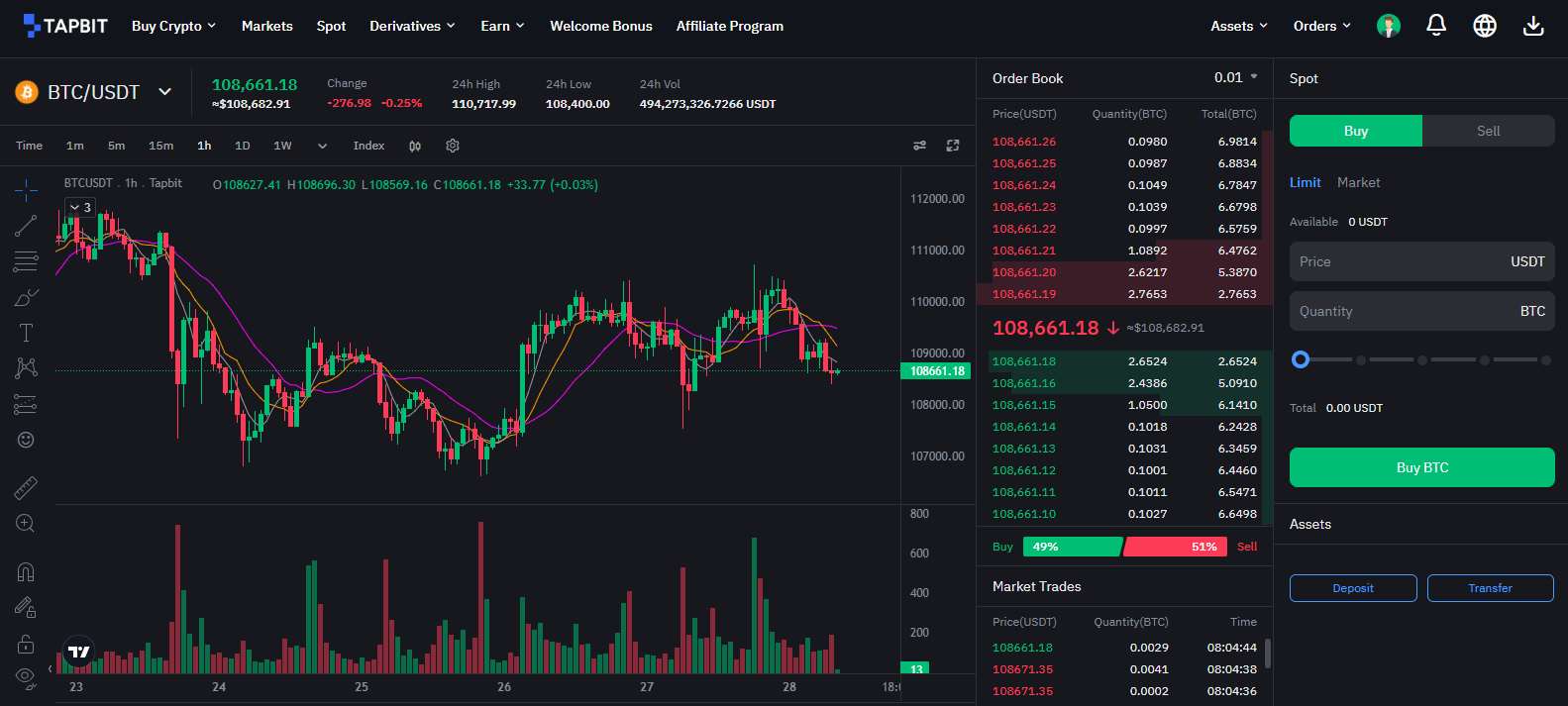Select the 1m time interval
This screenshot has width=1568, height=706.
75,146
